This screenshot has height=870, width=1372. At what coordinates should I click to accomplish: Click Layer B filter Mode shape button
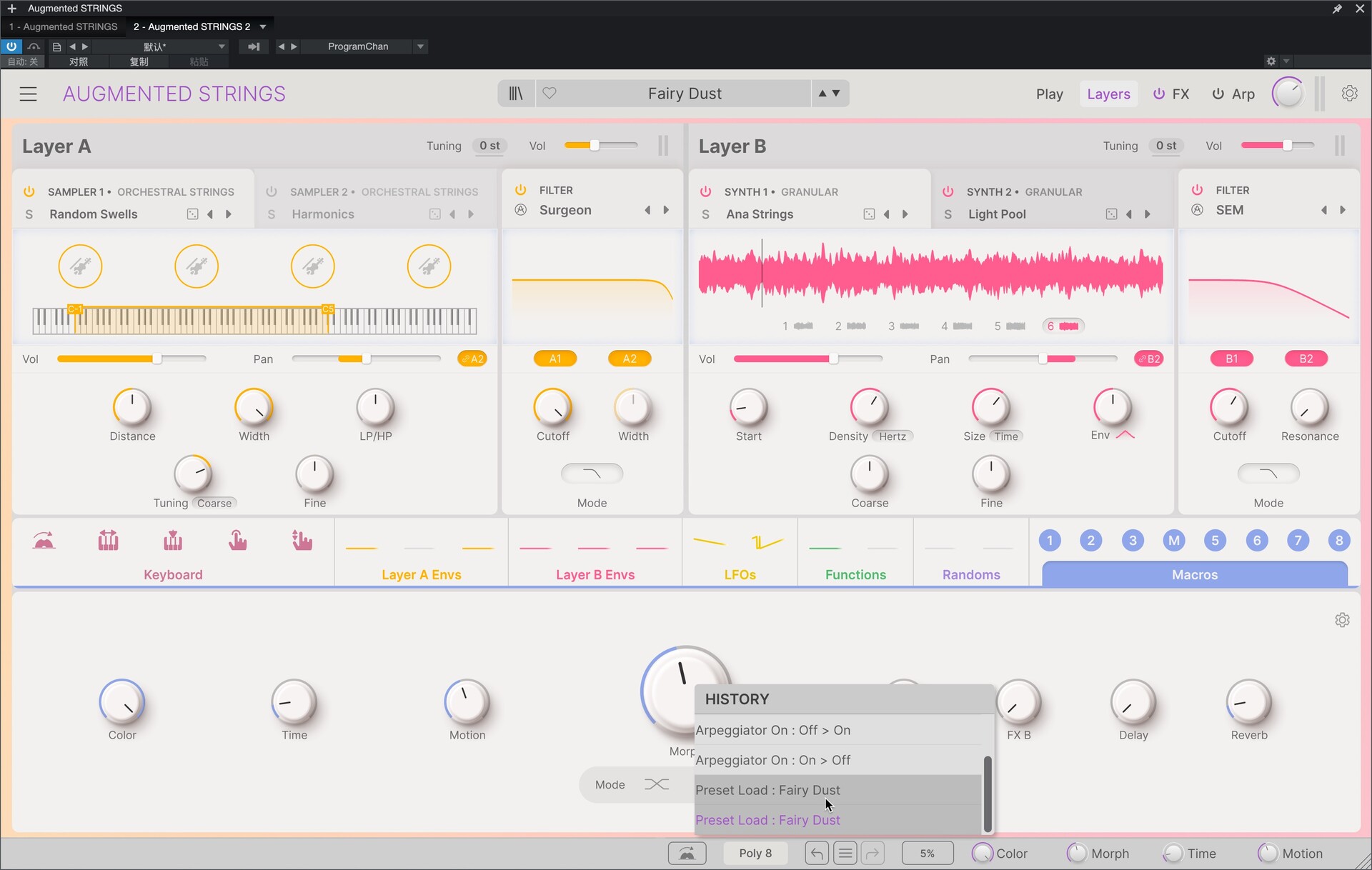click(1268, 473)
